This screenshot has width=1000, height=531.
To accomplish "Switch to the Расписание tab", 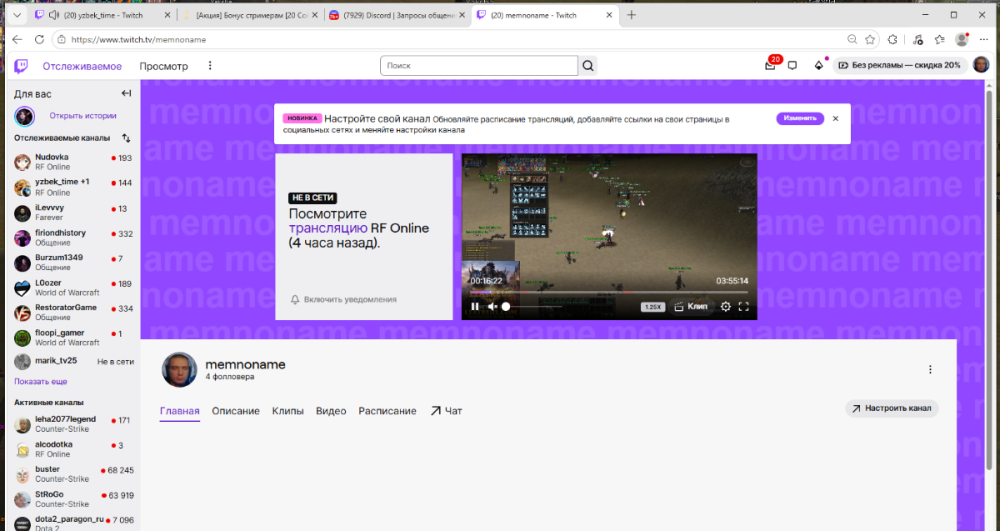I will 387,411.
